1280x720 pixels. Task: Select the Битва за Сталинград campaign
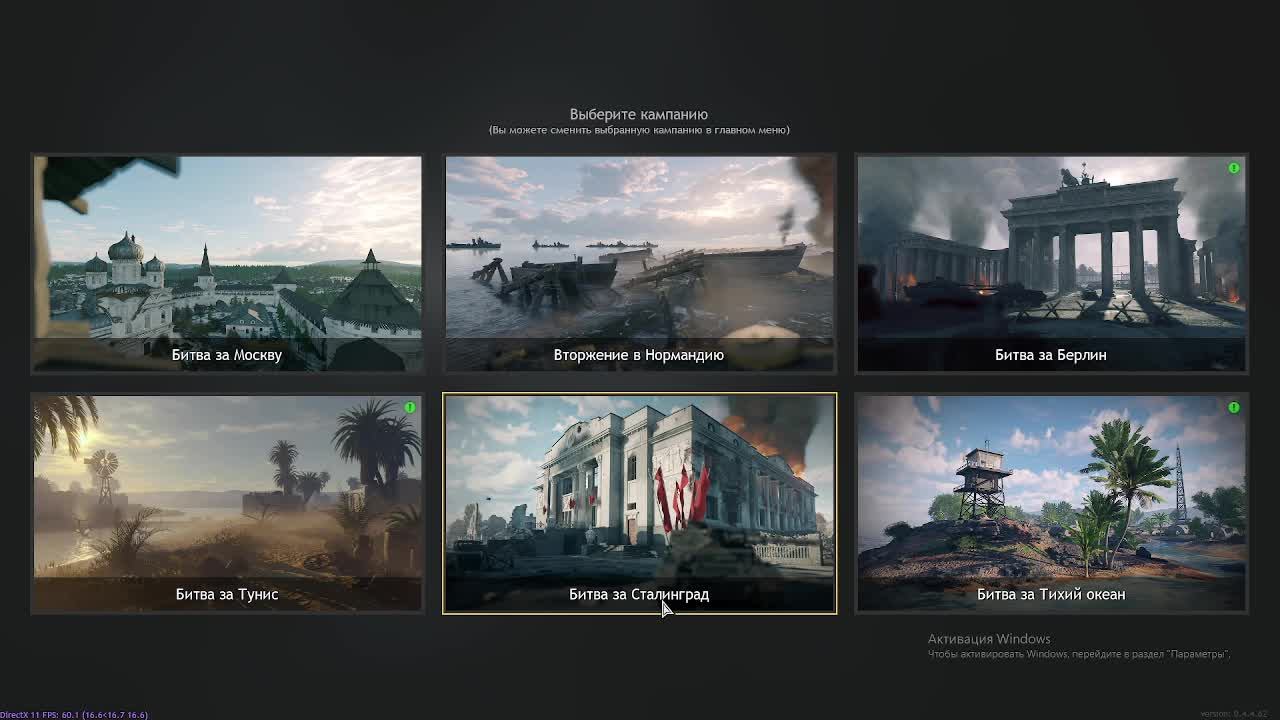(x=639, y=503)
